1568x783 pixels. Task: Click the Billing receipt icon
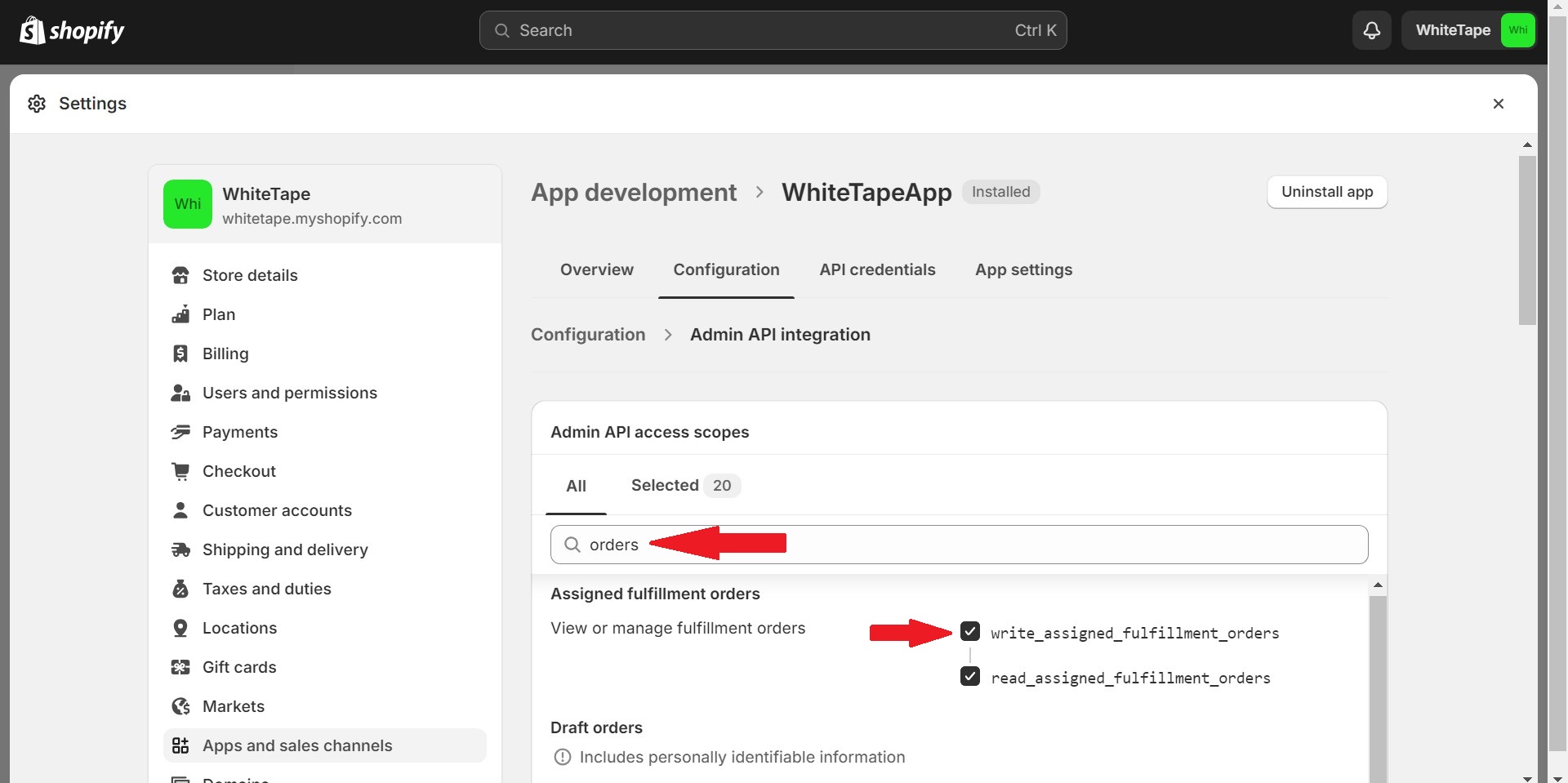pos(180,354)
